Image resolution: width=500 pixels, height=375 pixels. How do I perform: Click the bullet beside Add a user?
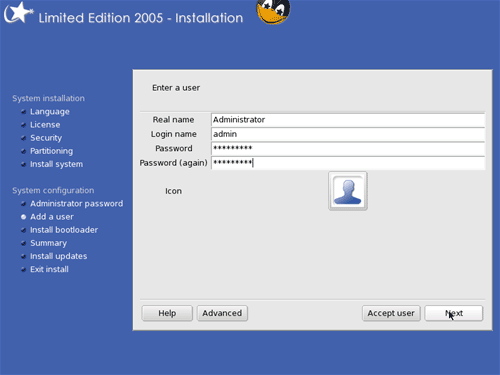point(23,217)
